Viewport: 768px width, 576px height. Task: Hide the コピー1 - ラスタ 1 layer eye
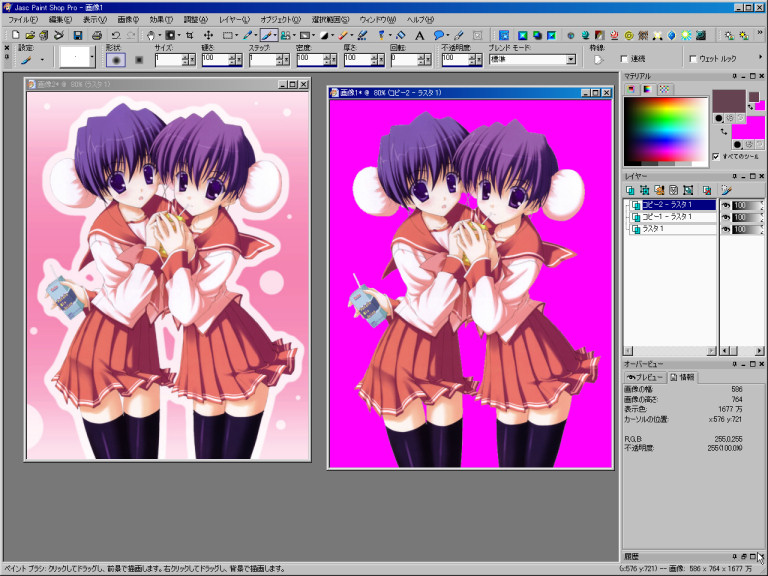(725, 217)
